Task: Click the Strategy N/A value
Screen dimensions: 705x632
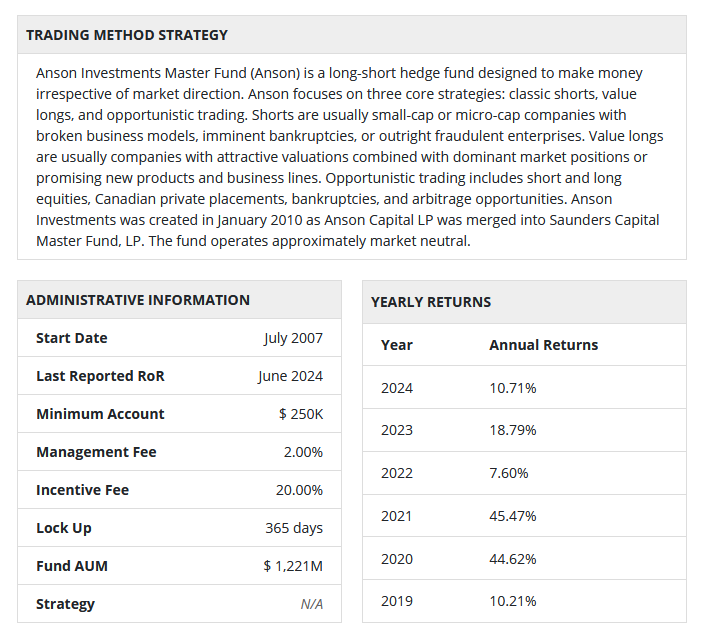Action: tap(312, 604)
